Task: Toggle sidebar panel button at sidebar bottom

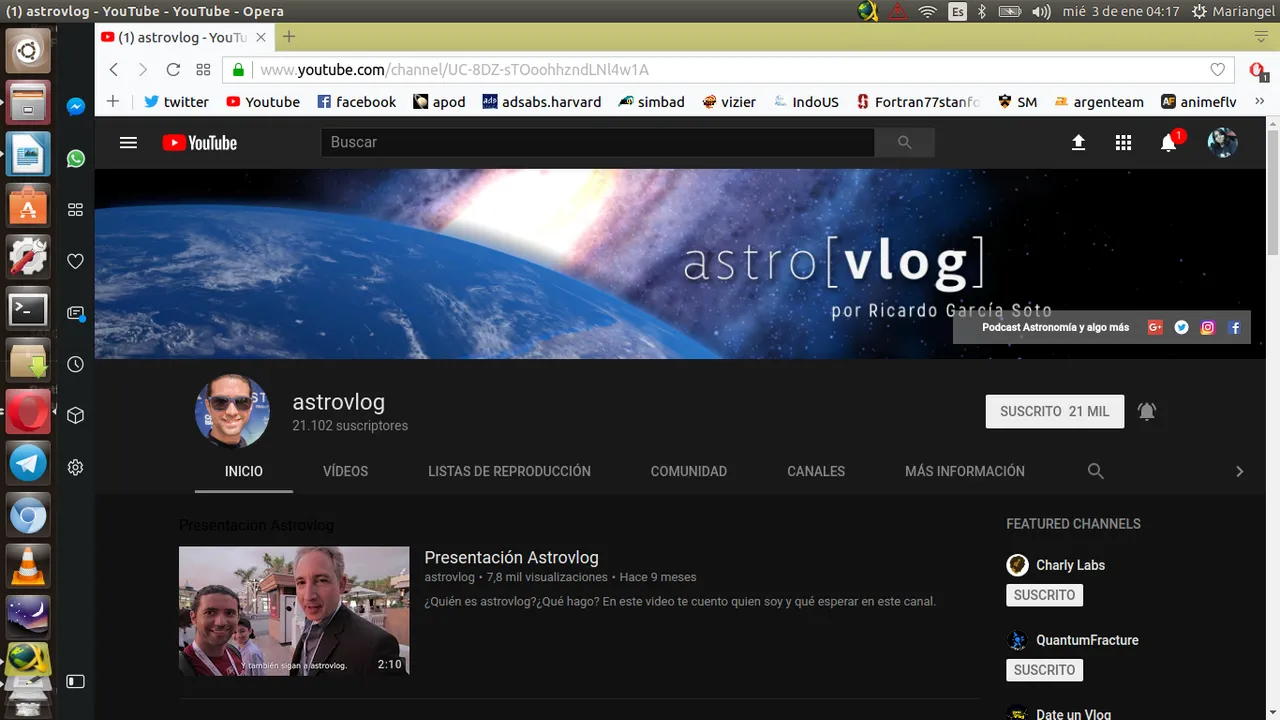Action: coord(75,681)
